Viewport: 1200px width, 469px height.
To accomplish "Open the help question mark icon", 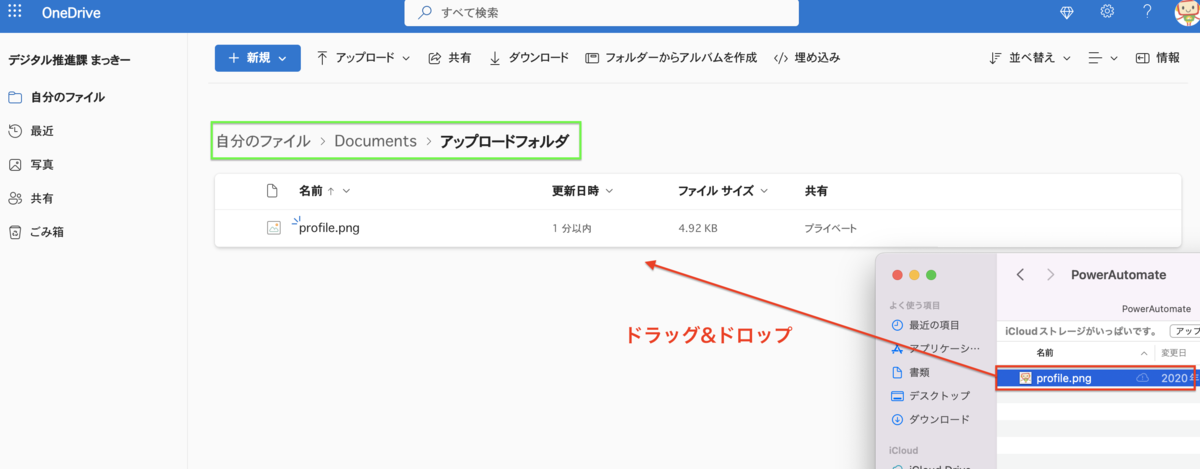I will click(1147, 12).
